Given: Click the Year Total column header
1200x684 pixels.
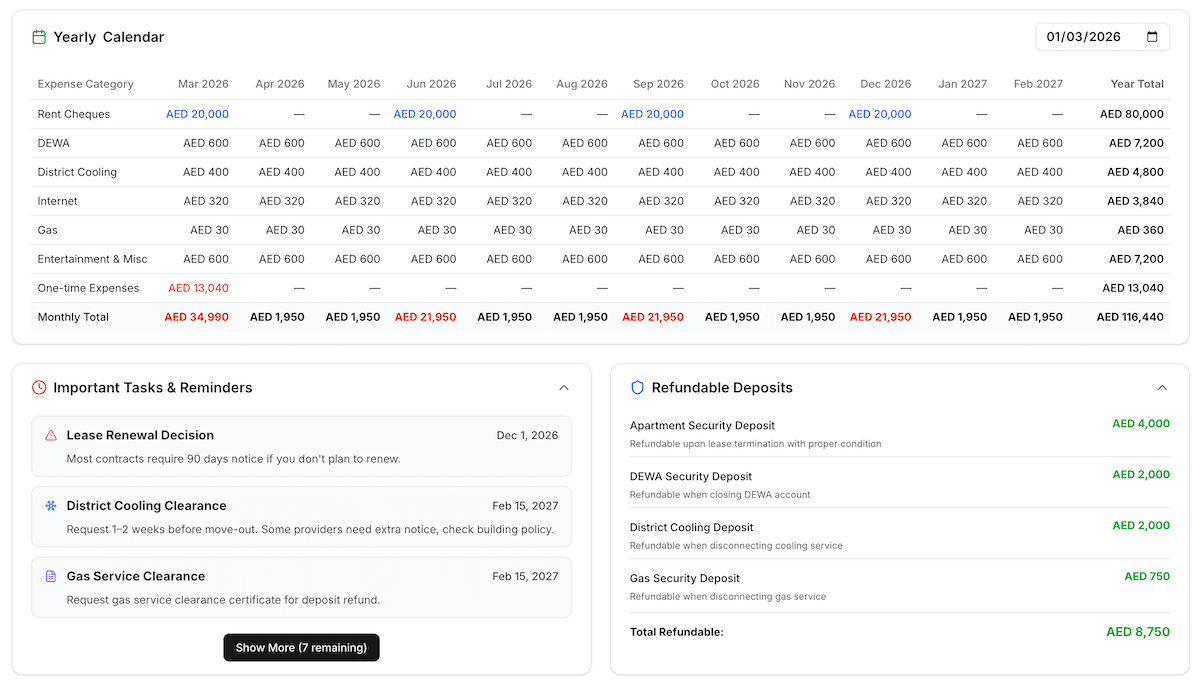Looking at the screenshot, I should [1137, 84].
